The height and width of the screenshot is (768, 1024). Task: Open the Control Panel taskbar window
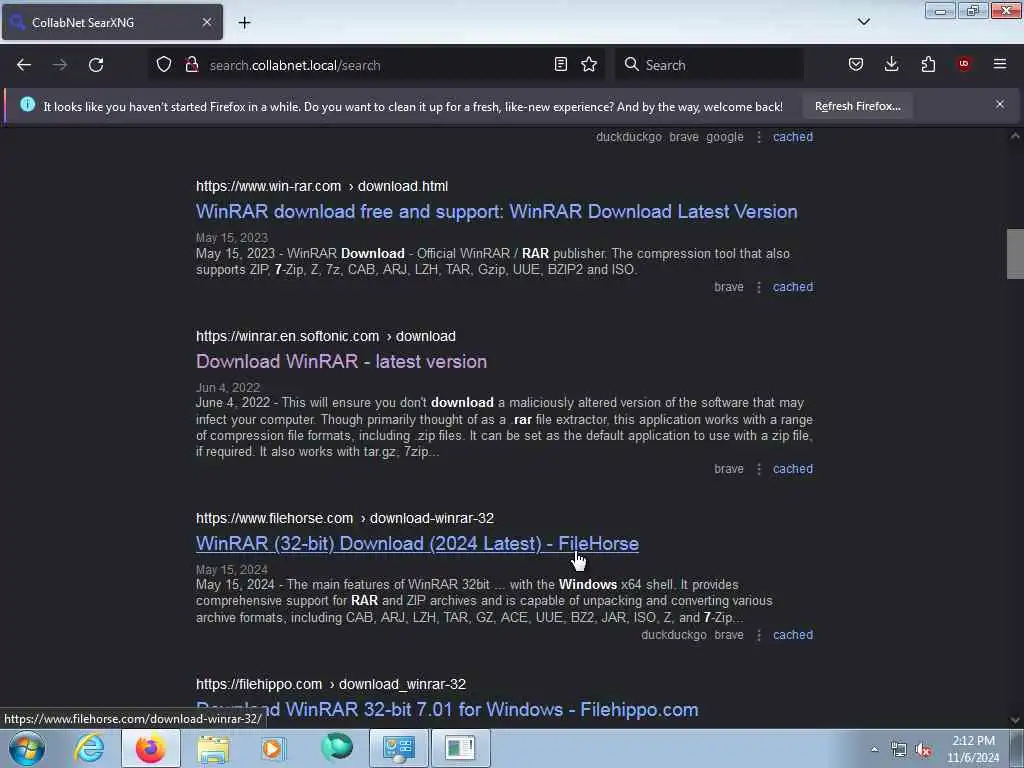point(398,748)
